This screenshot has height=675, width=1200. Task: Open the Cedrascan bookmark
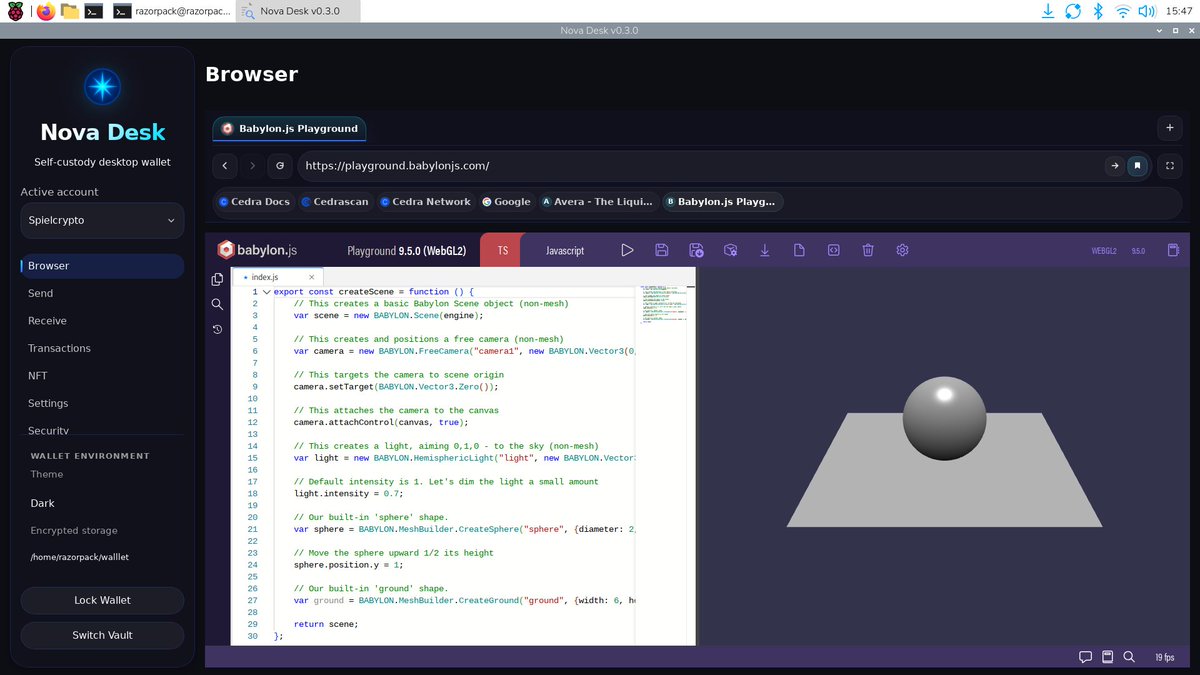click(335, 202)
